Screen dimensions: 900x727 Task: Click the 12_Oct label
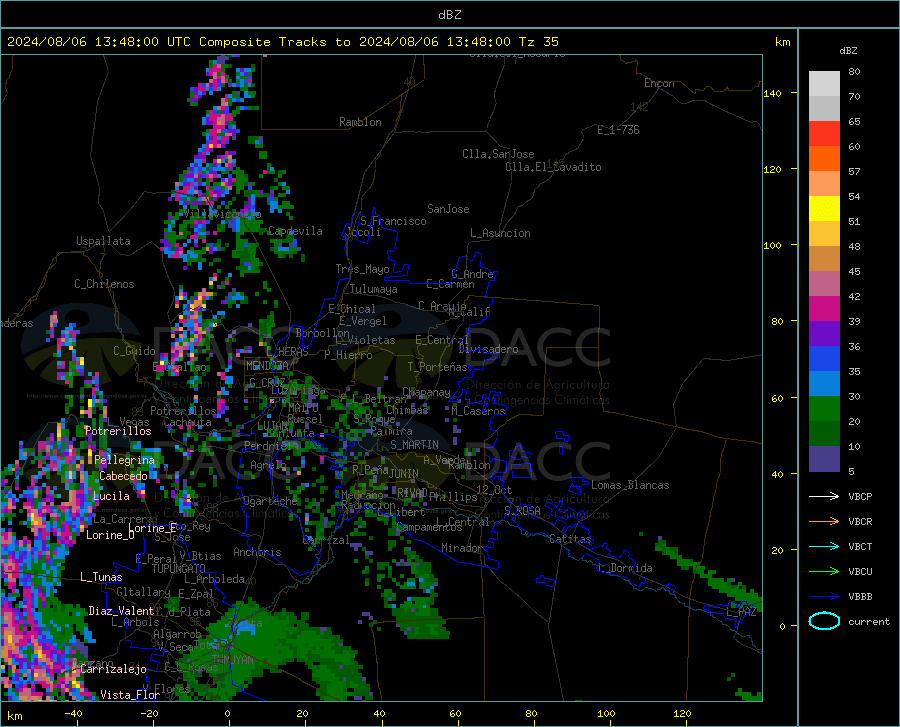[494, 489]
